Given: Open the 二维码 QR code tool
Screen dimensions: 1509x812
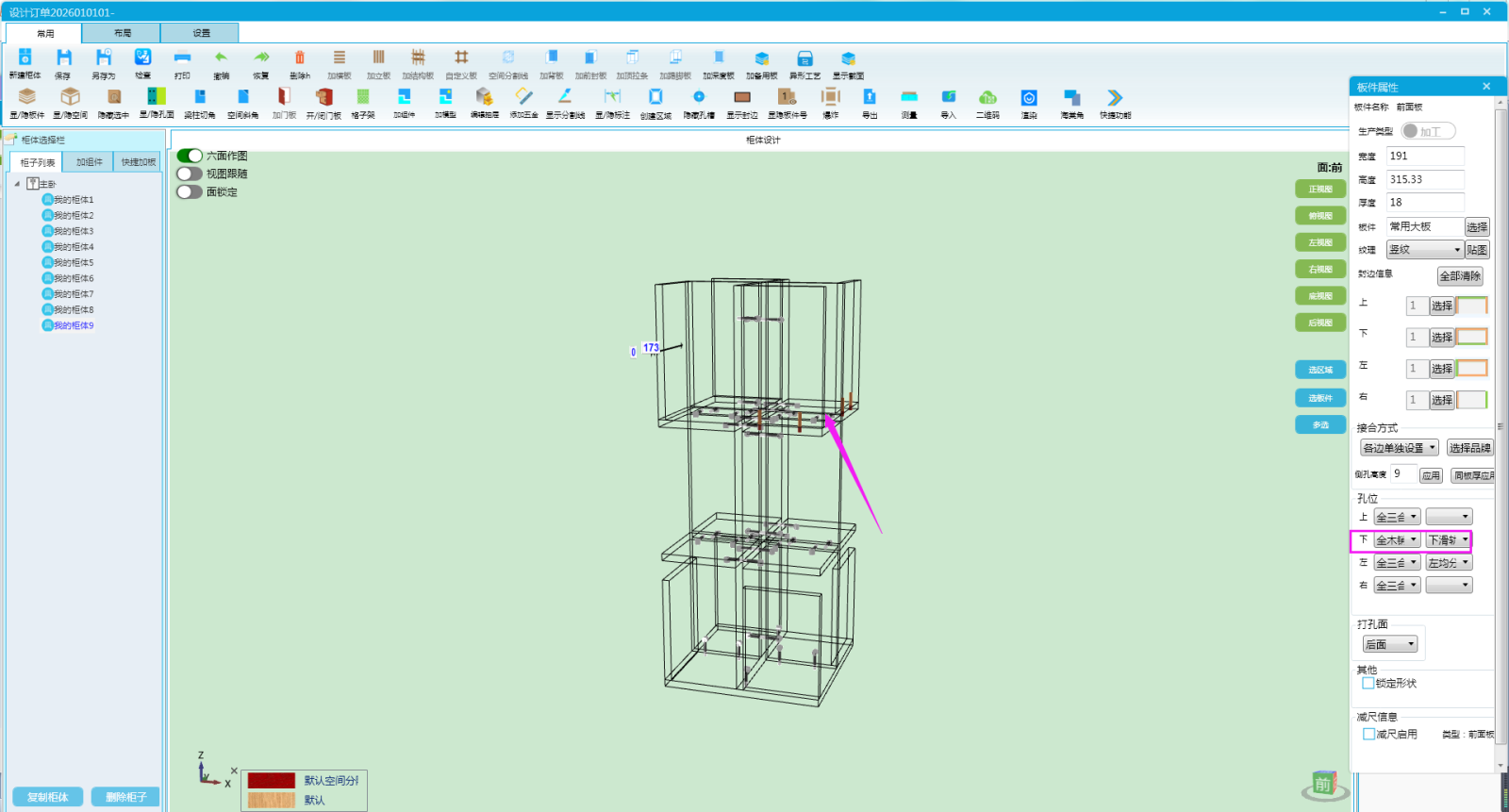Looking at the screenshot, I should pyautogui.click(x=987, y=97).
